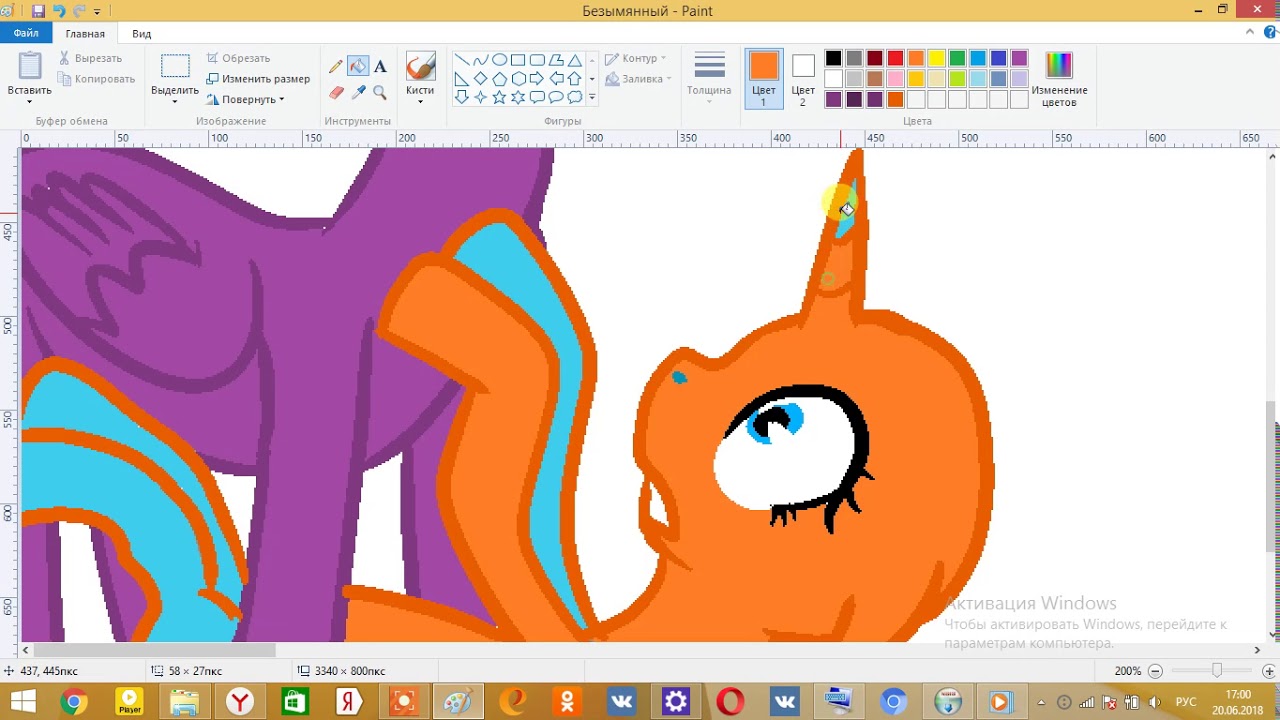Choose the Triangle shape
This screenshot has width=1280, height=720.
click(575, 60)
